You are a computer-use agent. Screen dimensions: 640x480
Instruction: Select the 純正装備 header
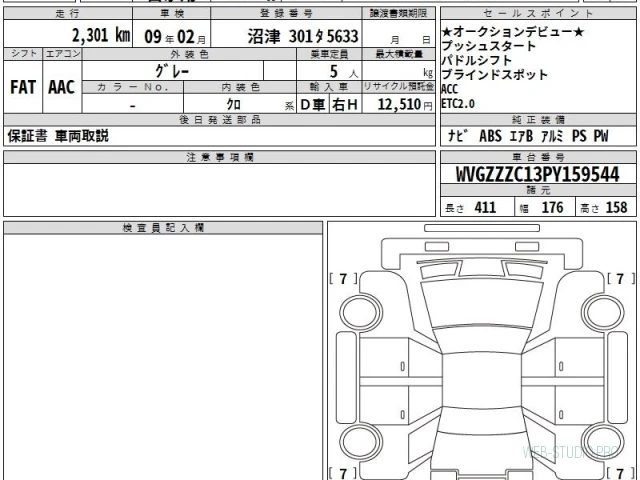coord(538,120)
